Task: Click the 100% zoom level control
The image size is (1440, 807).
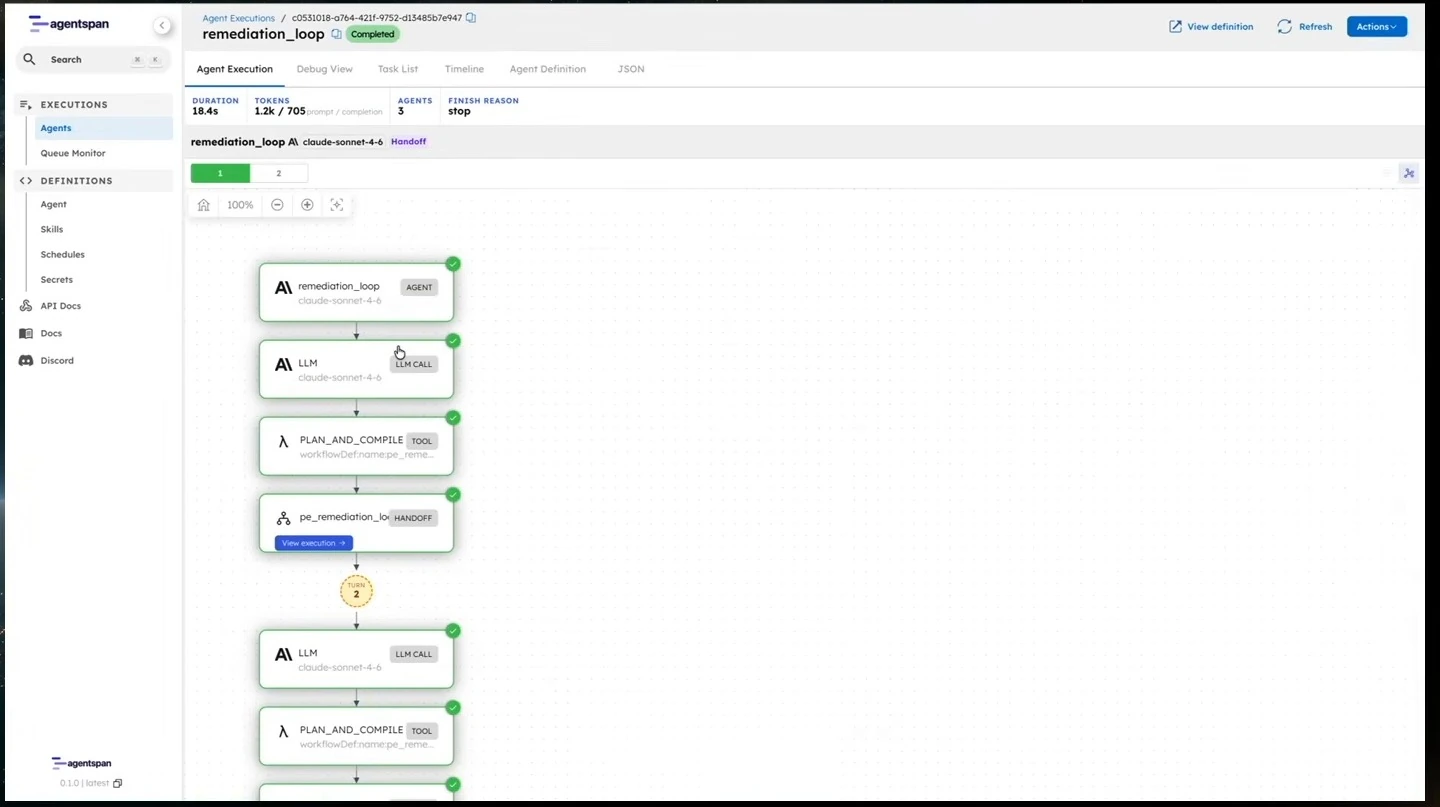Action: point(240,205)
